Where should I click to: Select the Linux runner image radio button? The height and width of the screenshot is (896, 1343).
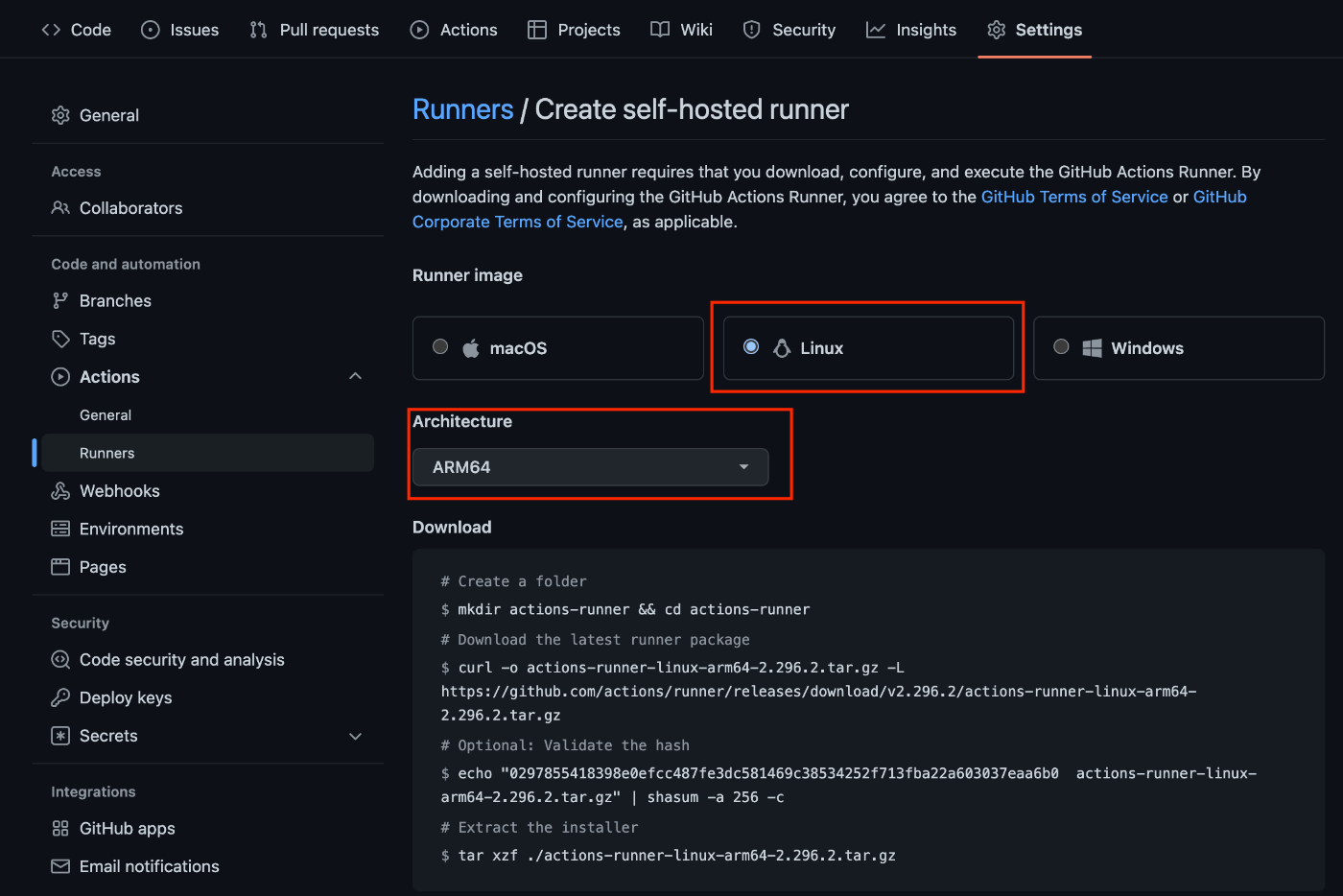[751, 346]
